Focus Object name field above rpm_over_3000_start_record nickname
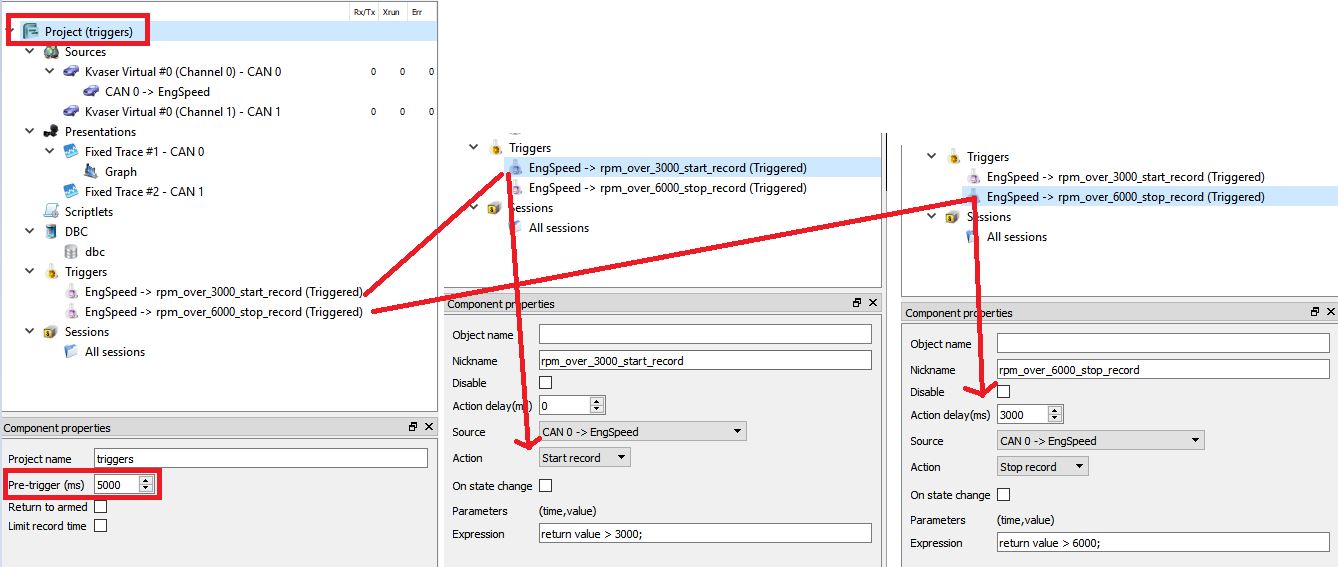This screenshot has height=567, width=1338. pos(705,335)
